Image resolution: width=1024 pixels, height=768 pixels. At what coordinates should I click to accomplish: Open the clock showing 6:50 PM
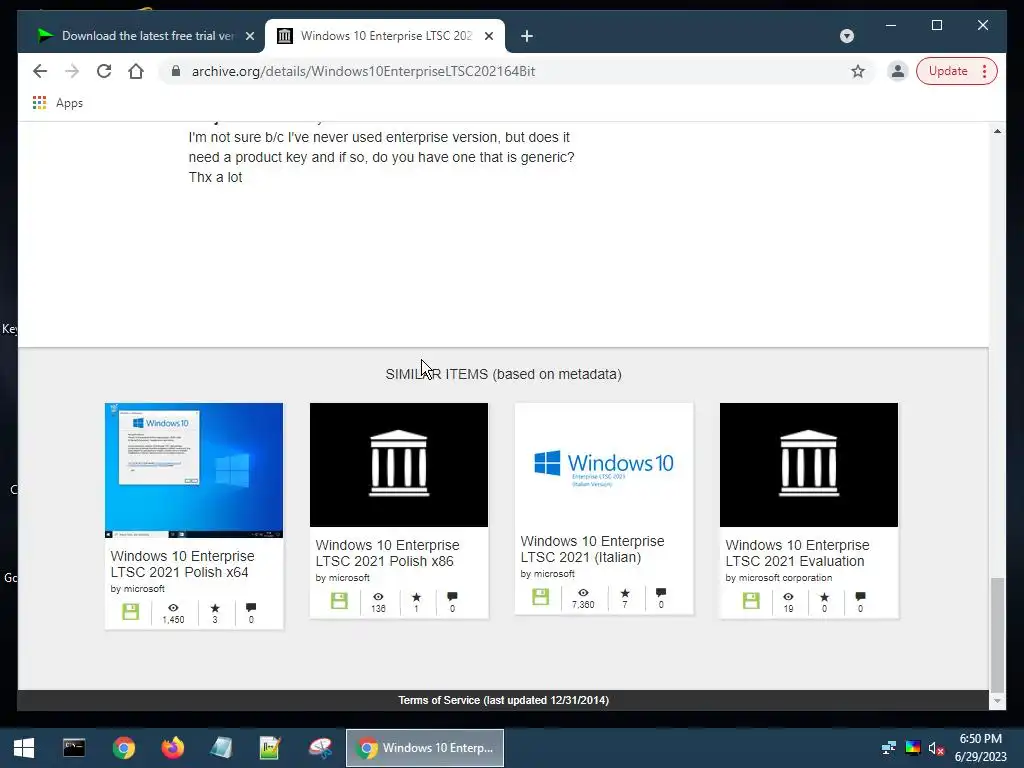click(x=980, y=747)
